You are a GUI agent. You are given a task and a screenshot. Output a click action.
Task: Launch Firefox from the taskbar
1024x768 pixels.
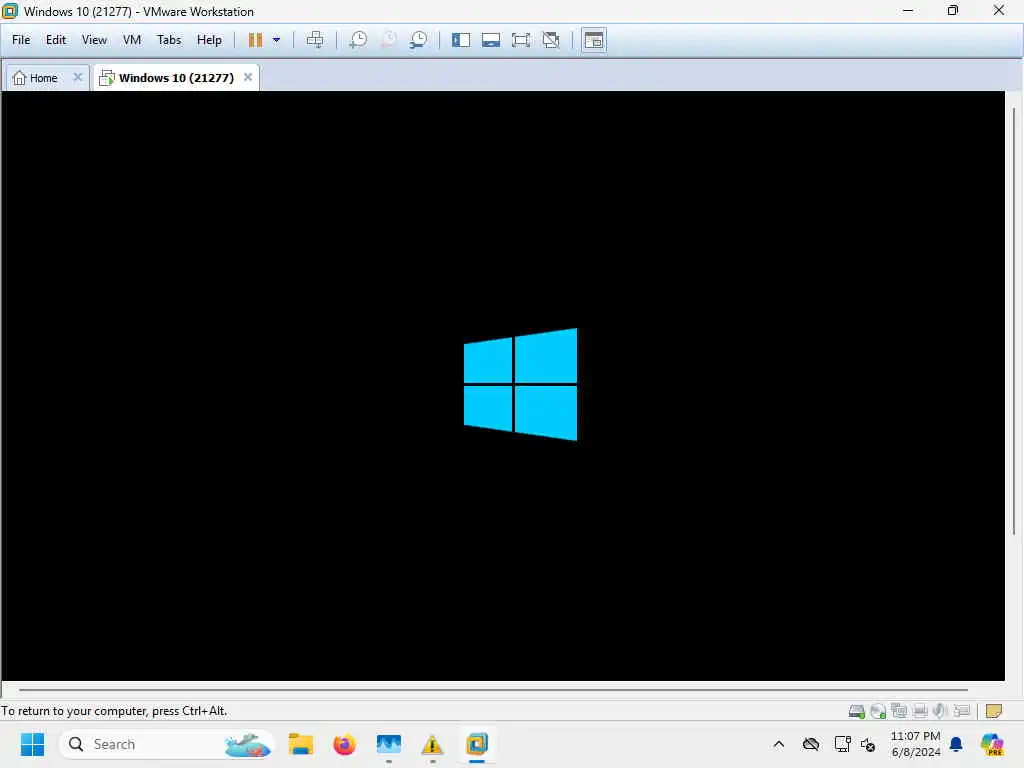point(345,744)
